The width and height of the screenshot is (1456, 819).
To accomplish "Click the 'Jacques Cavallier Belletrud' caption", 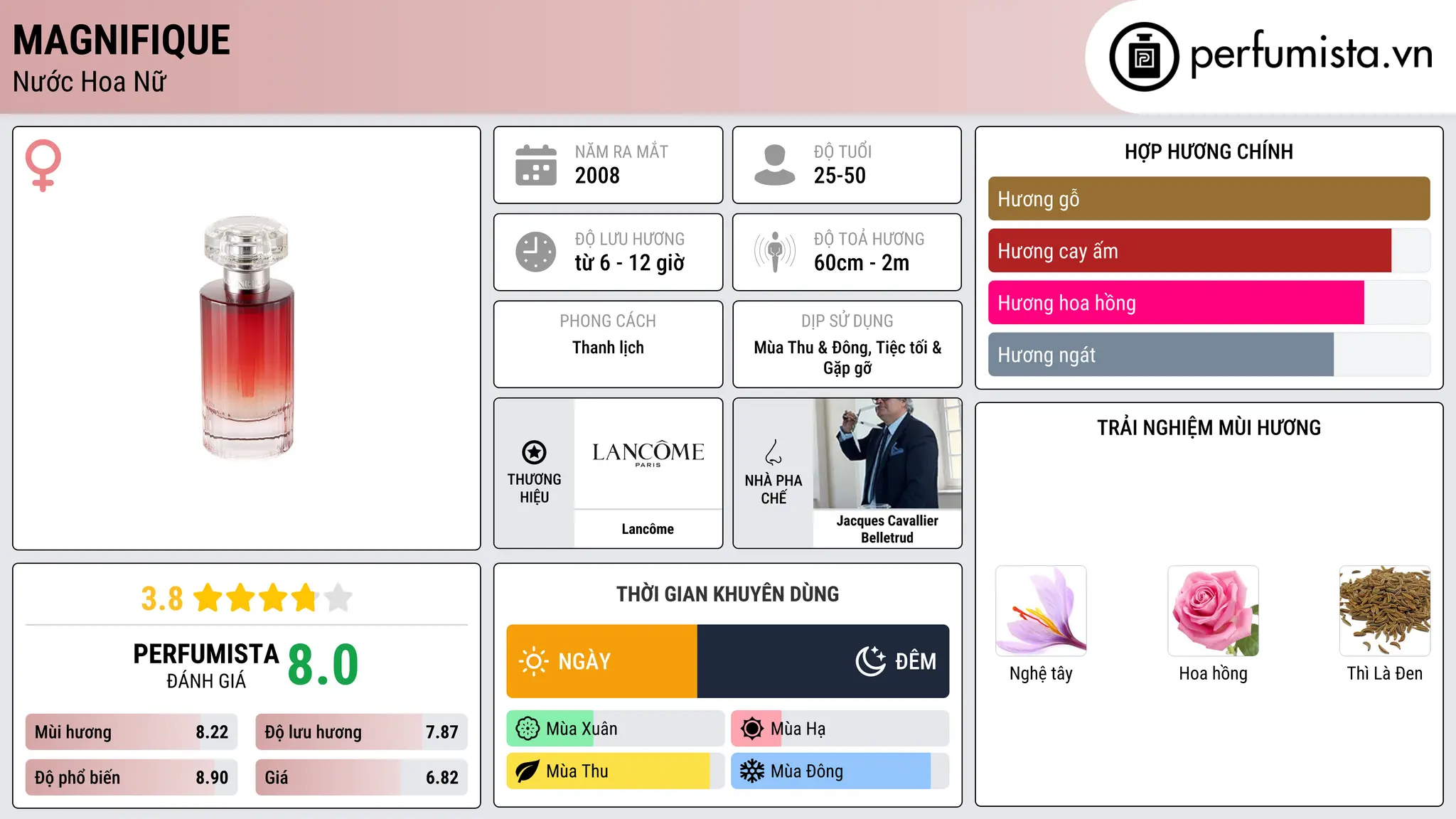I will [887, 529].
